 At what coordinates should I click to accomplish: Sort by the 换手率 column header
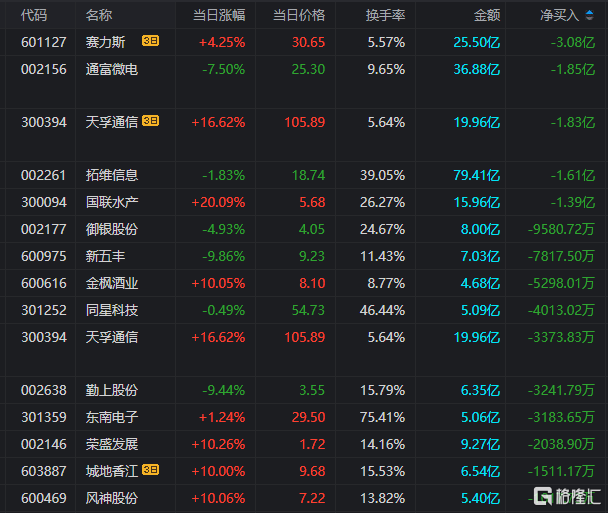click(x=385, y=15)
